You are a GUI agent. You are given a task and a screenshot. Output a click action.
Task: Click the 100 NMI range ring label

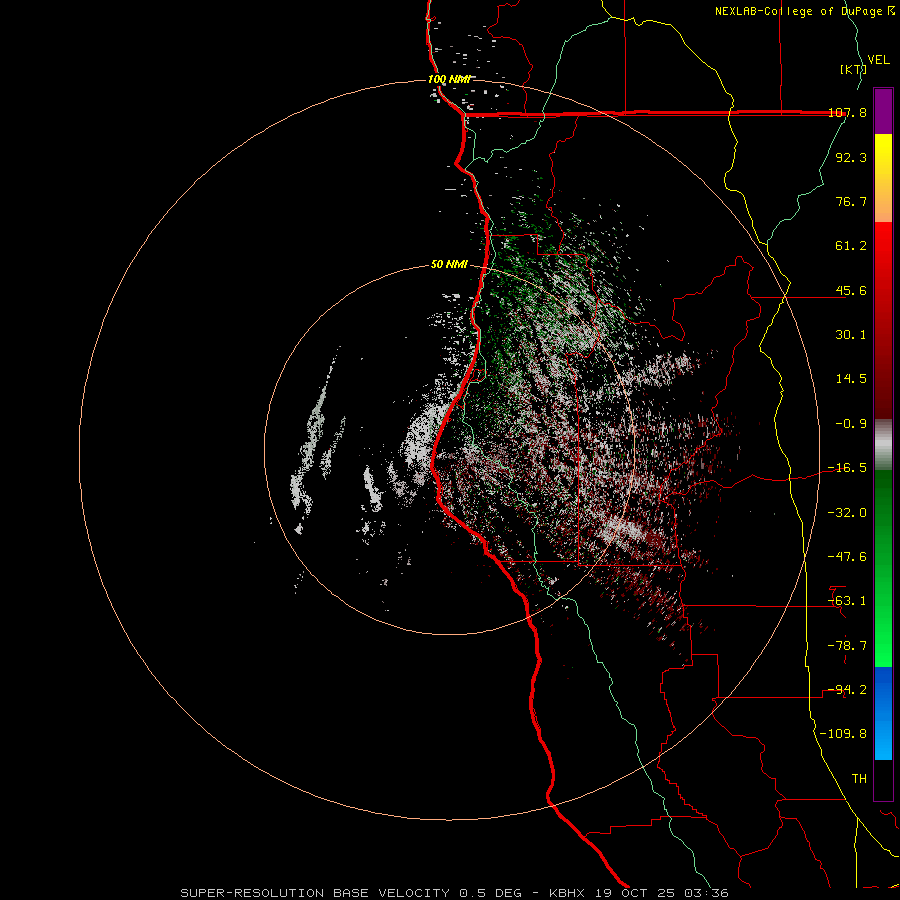tap(449, 79)
